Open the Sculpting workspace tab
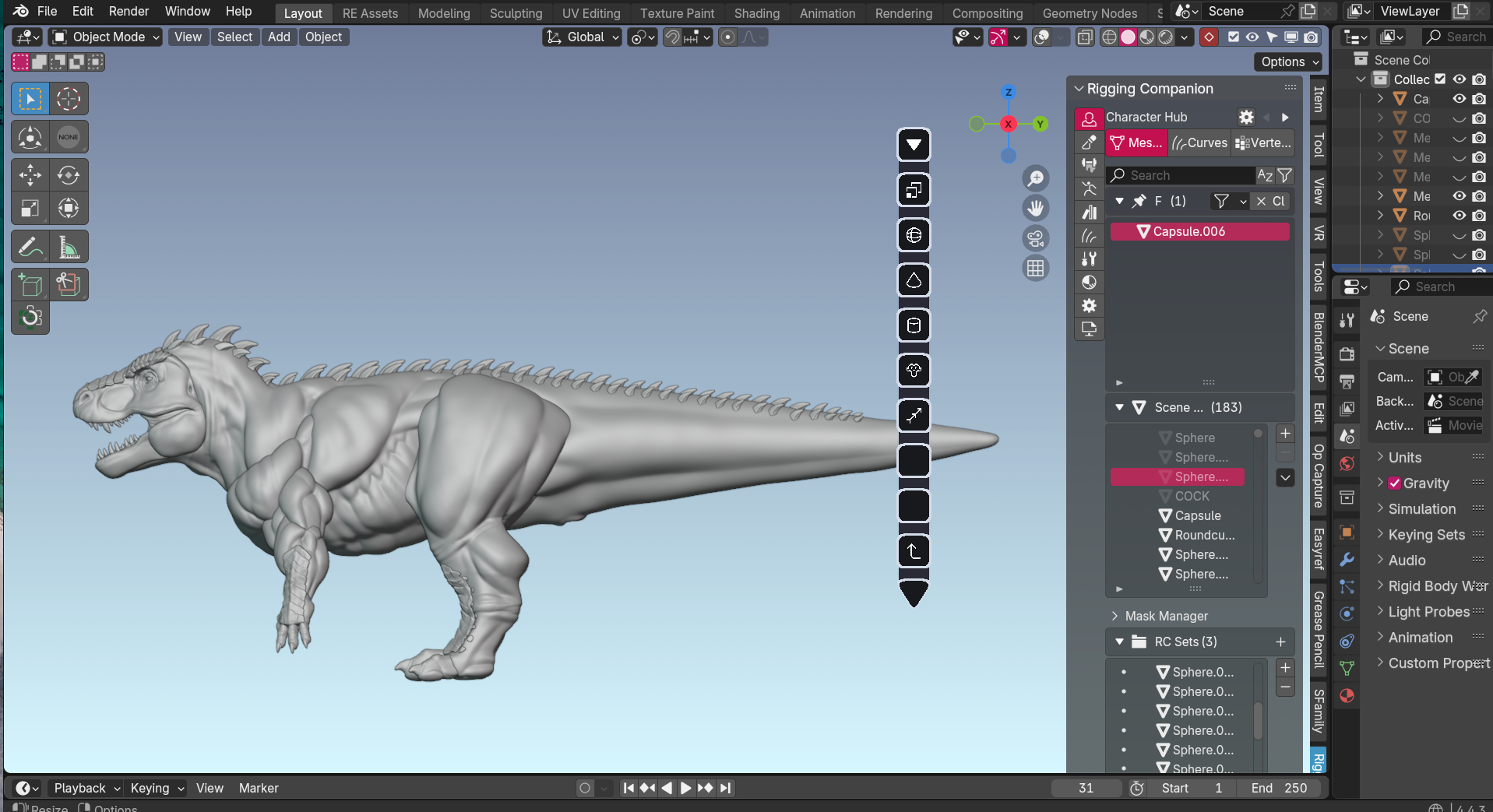Screen dimensions: 1493x812 (516, 13)
